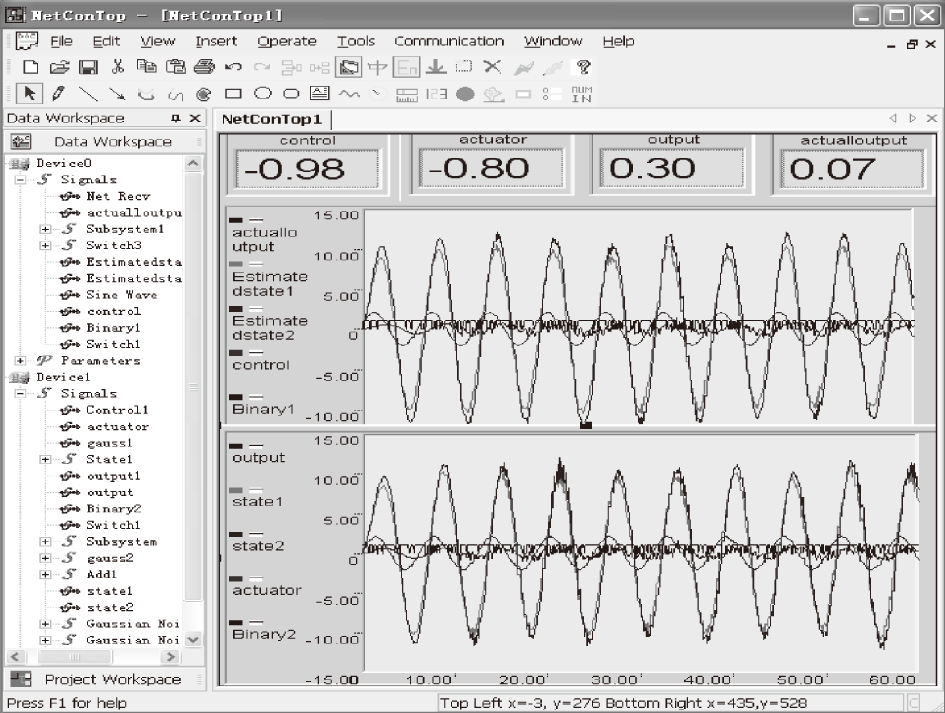This screenshot has height=713, width=945.
Task: Select the 123 numeric display tool
Action: 436,93
